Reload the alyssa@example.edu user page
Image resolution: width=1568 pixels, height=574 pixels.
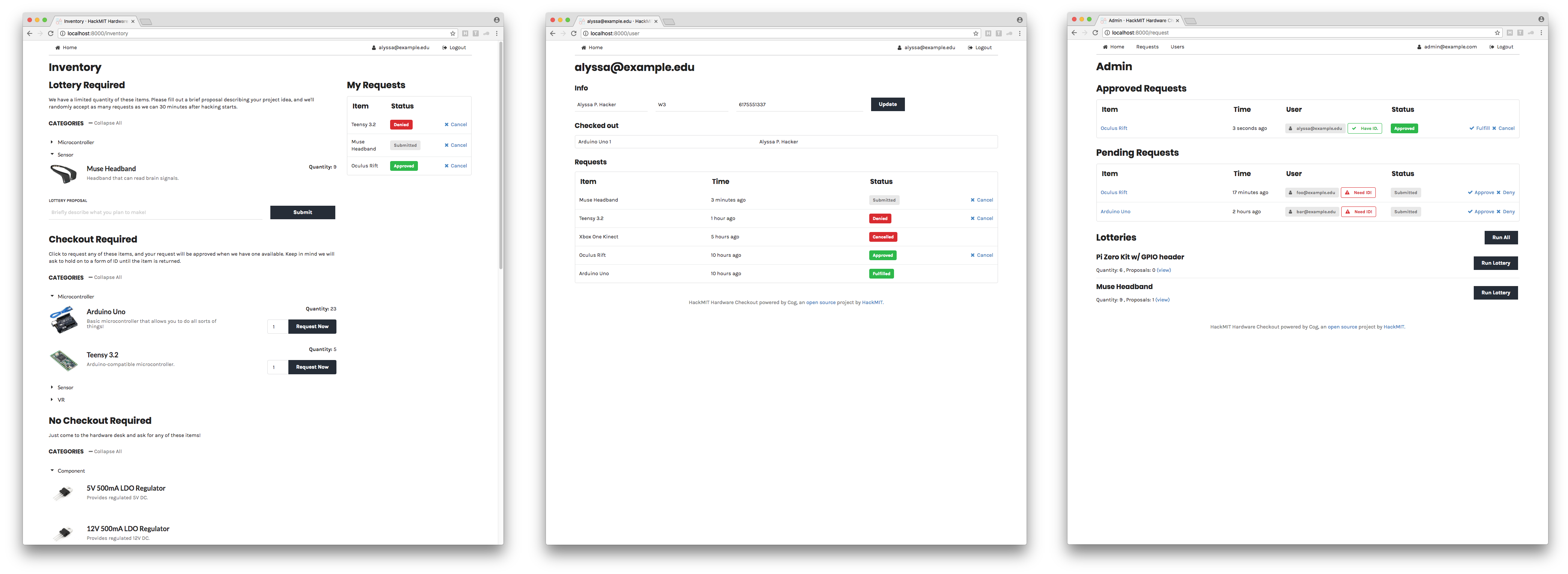(573, 33)
